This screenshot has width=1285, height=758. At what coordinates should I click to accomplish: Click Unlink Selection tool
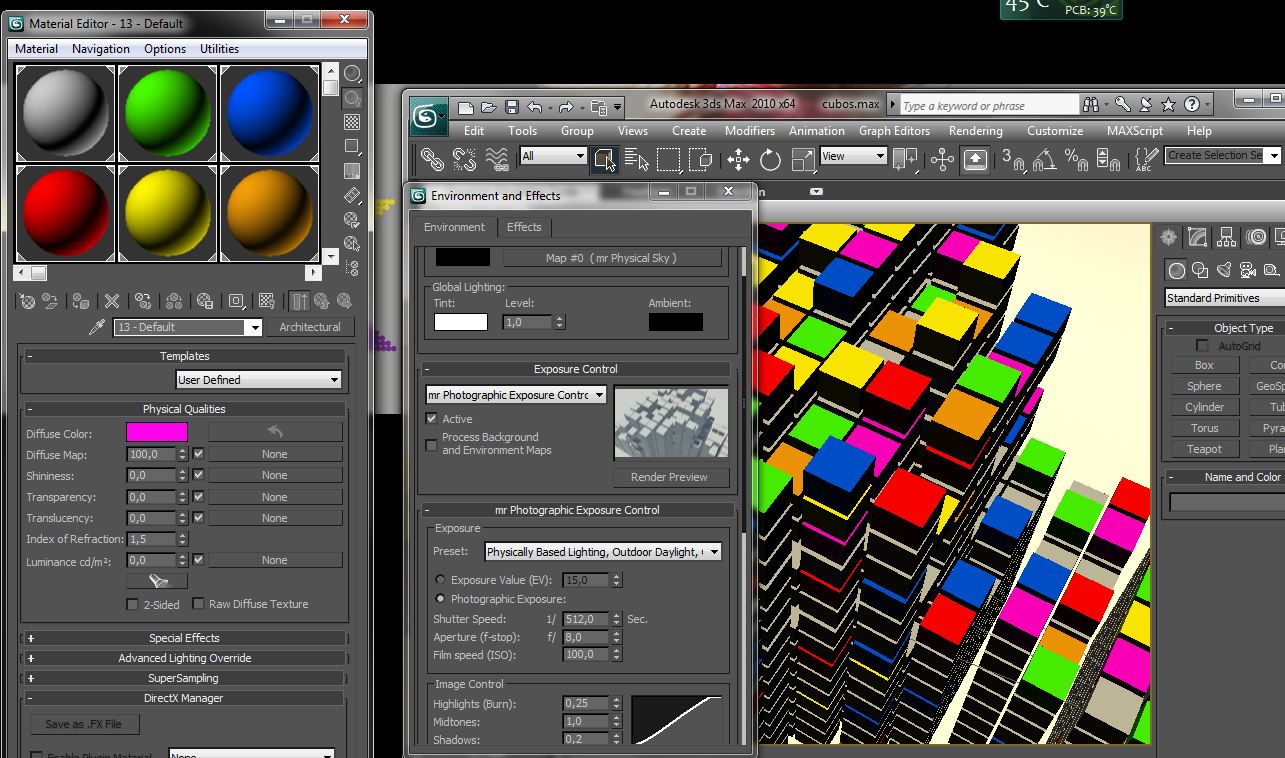click(x=464, y=158)
